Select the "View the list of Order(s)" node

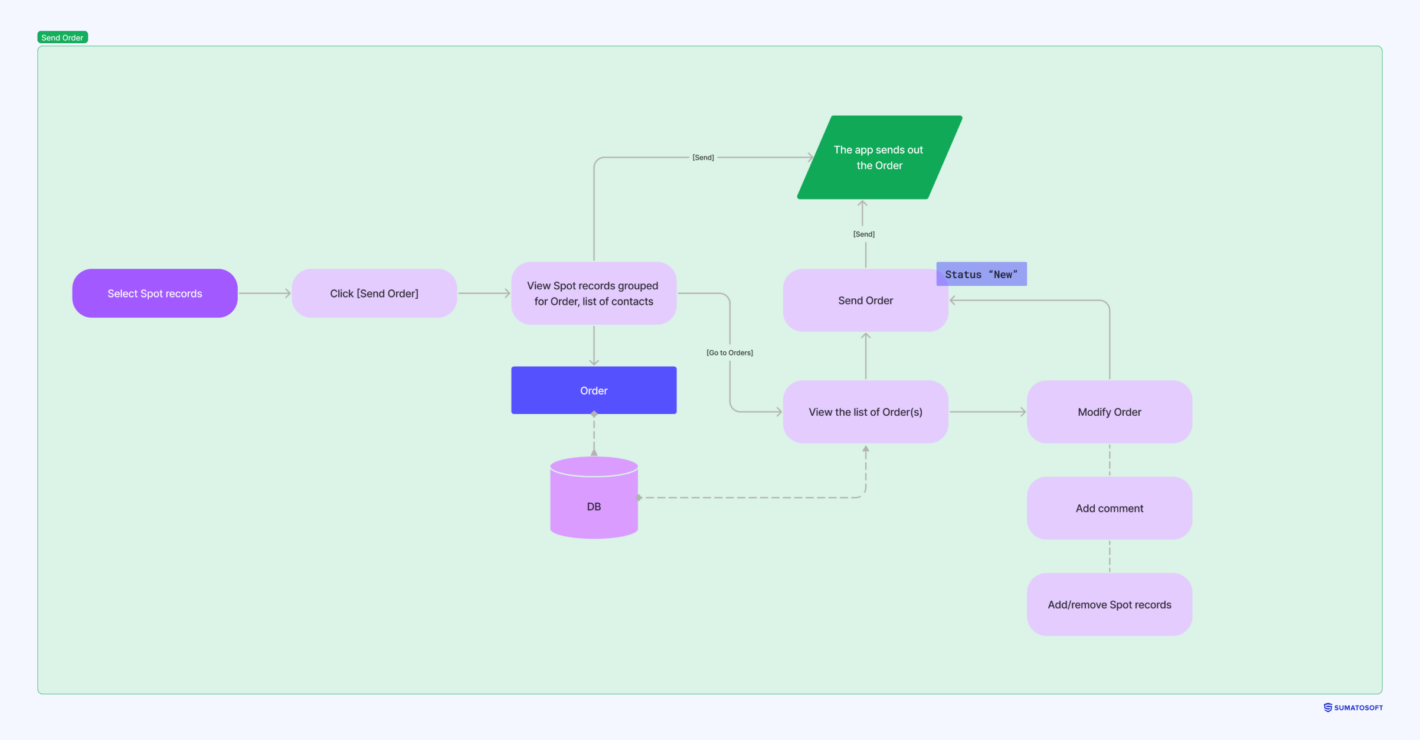point(865,411)
